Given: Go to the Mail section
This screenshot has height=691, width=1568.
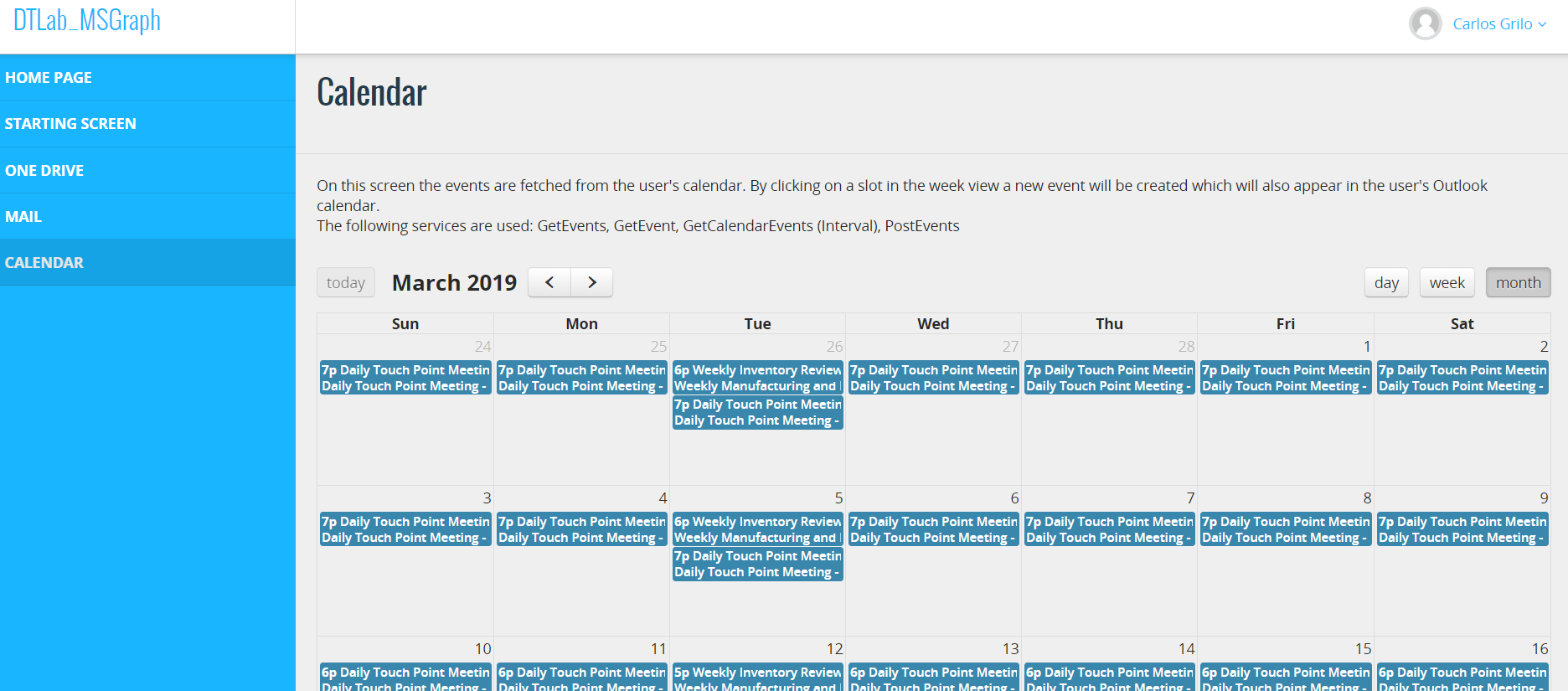Looking at the screenshot, I should (23, 217).
